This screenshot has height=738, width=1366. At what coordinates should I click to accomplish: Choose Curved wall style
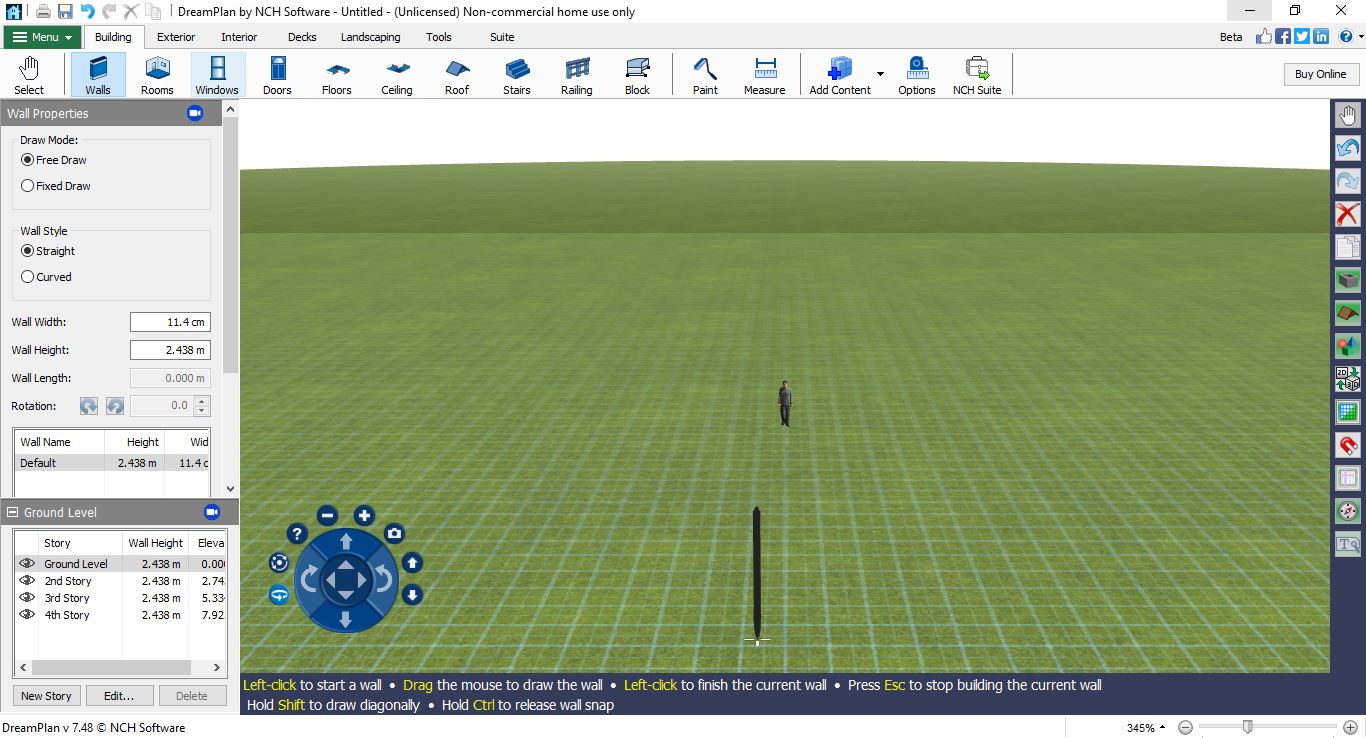47,277
